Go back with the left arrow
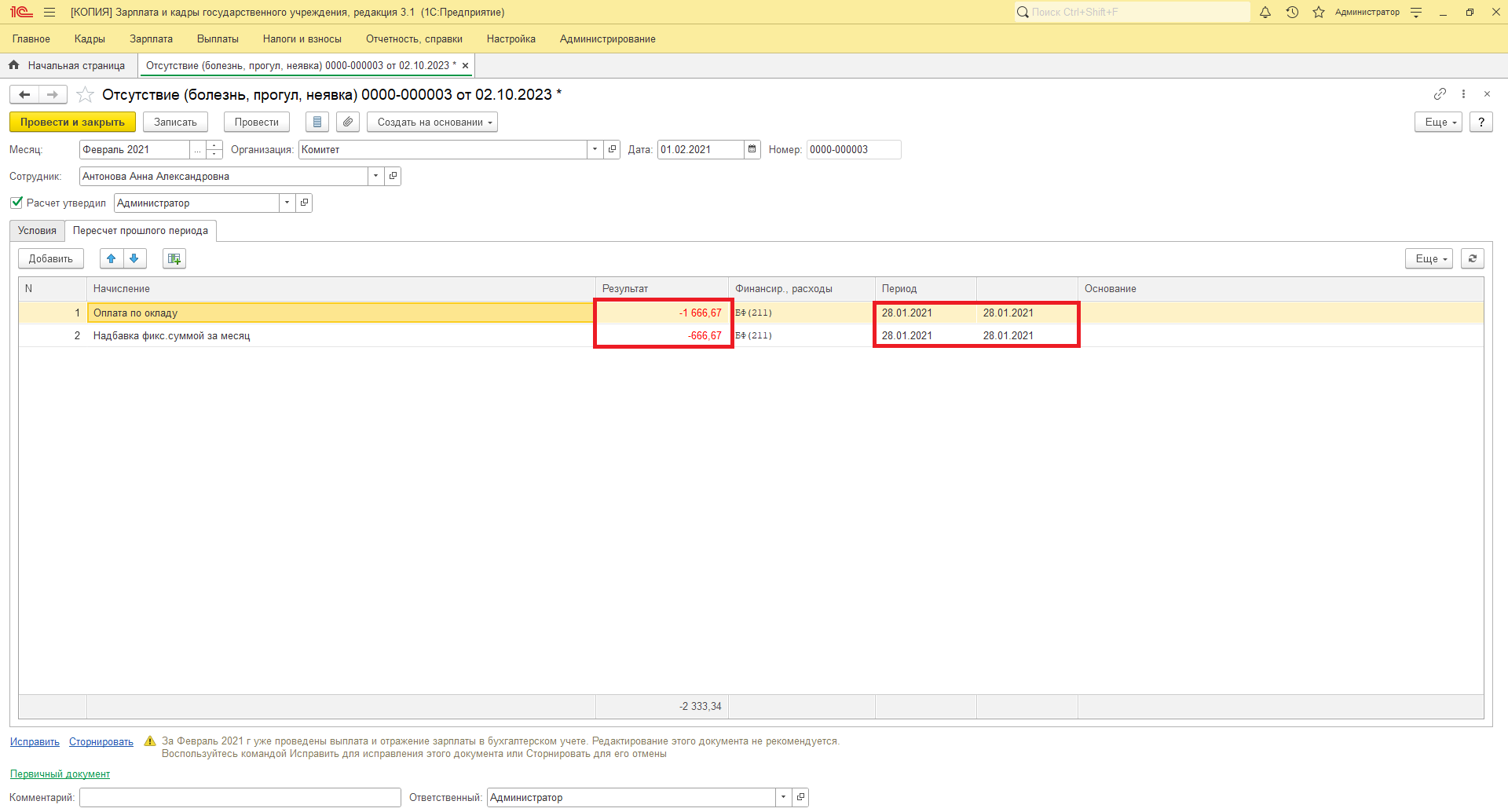Image resolution: width=1508 pixels, height=812 pixels. (x=24, y=95)
